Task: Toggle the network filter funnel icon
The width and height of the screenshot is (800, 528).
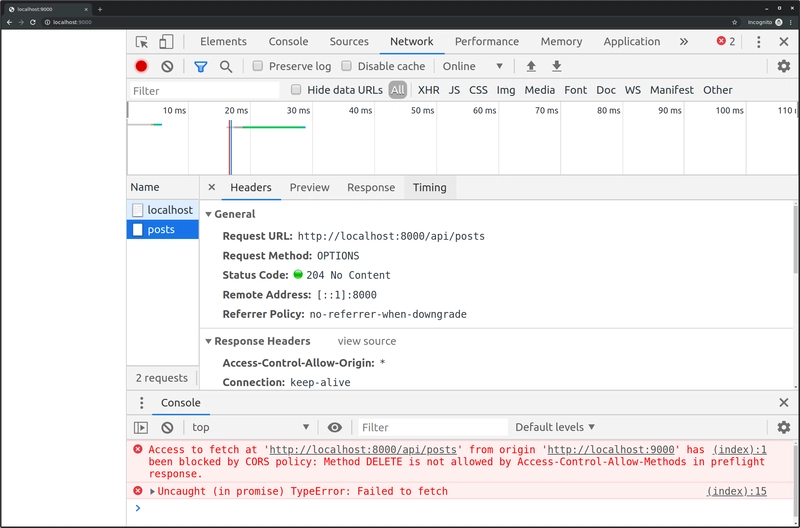Action: (201, 66)
